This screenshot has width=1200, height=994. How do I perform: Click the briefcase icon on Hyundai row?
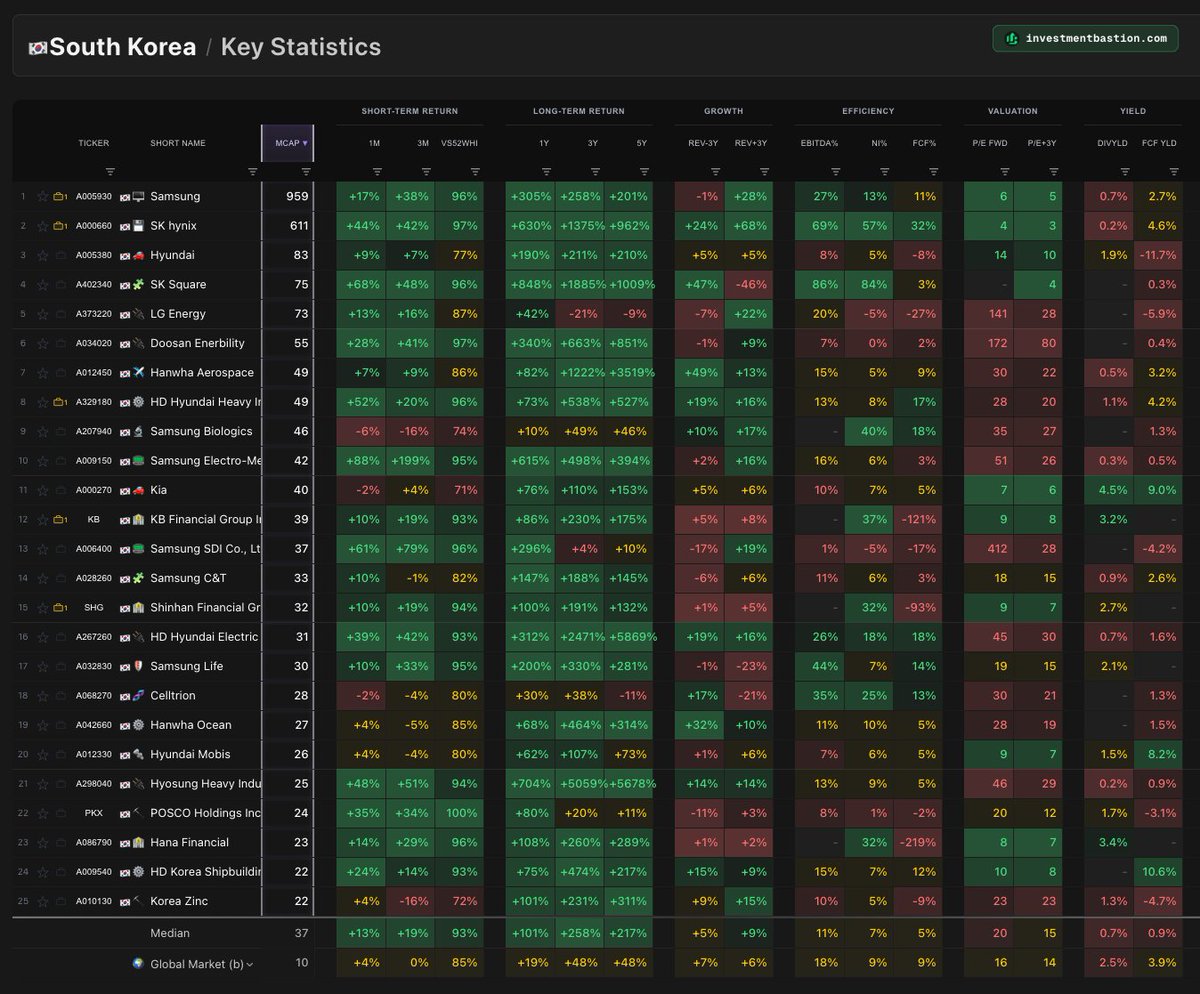click(59, 255)
